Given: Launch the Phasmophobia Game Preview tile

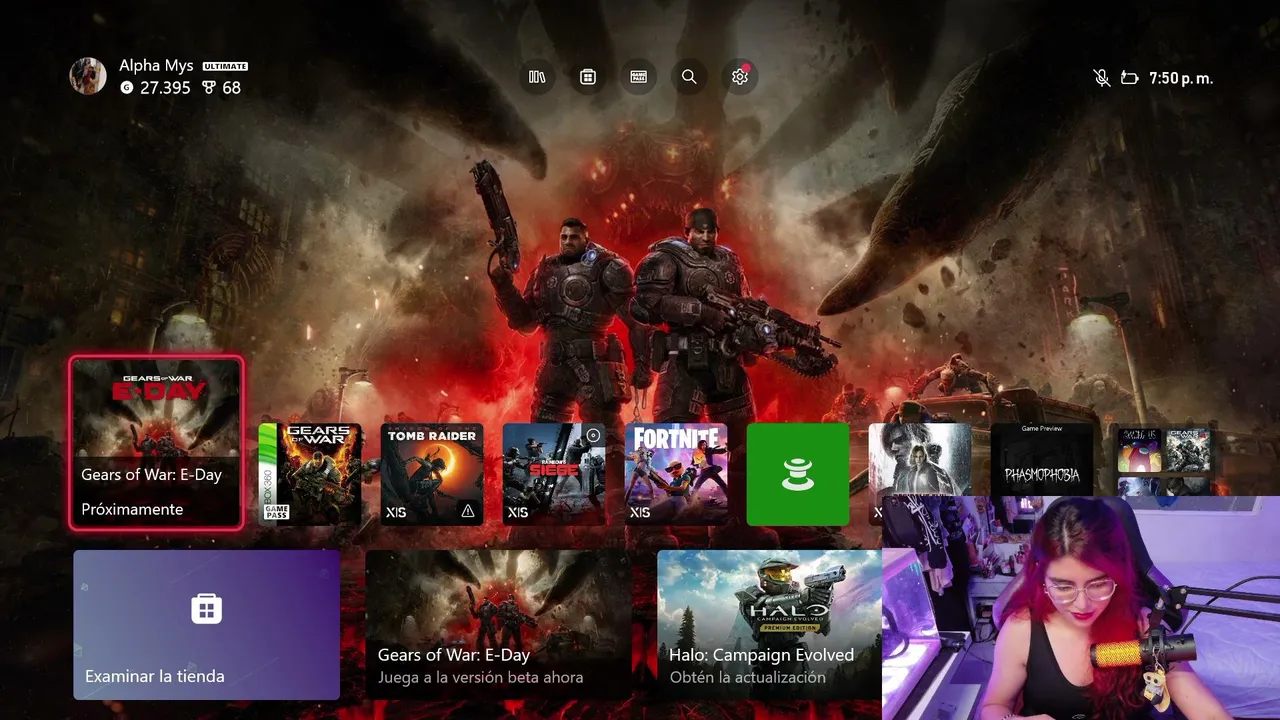Looking at the screenshot, I should click(1042, 459).
